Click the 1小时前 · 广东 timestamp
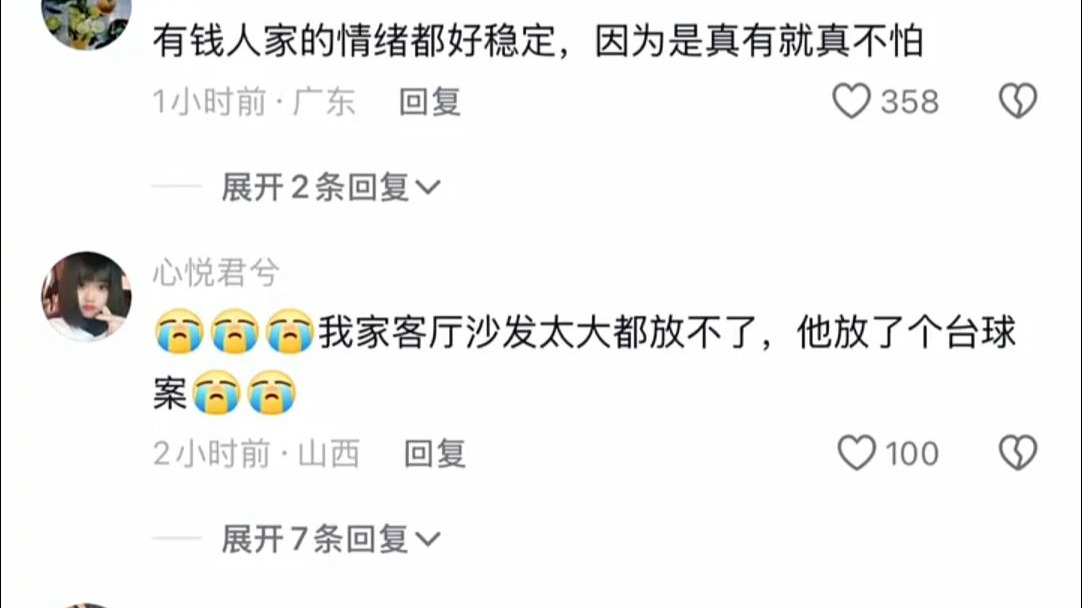The image size is (1082, 608). click(x=254, y=101)
